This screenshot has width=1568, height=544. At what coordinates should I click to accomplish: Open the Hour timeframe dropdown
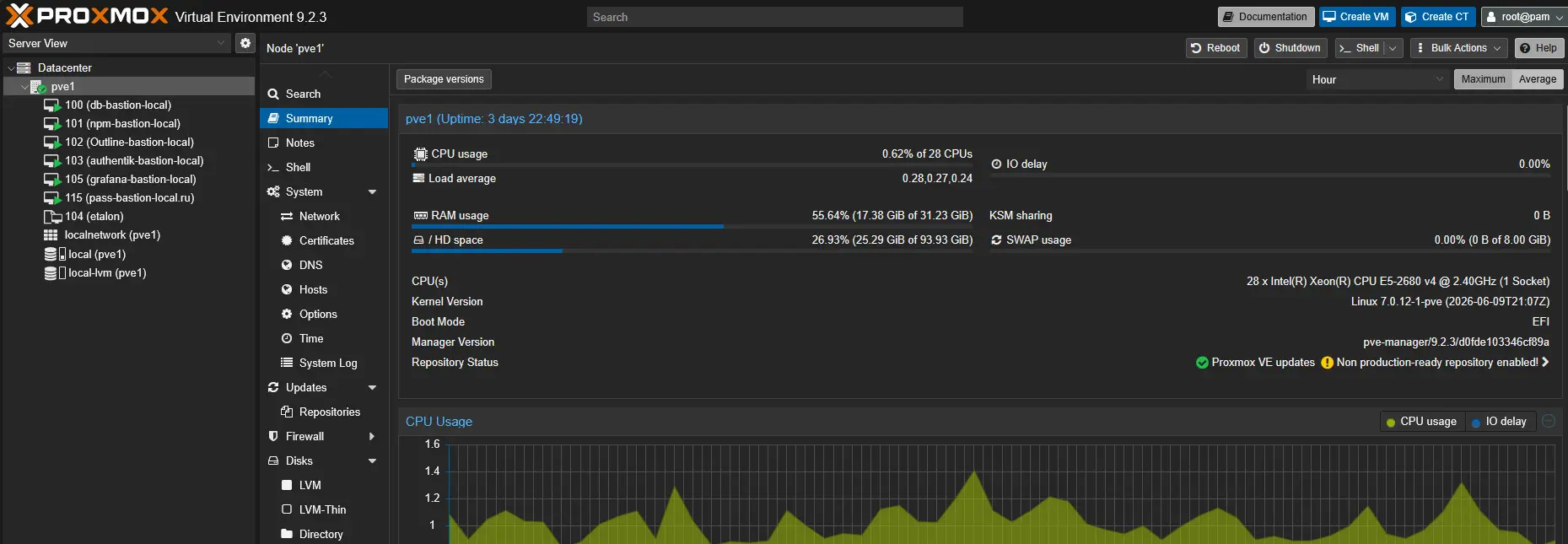(x=1377, y=79)
